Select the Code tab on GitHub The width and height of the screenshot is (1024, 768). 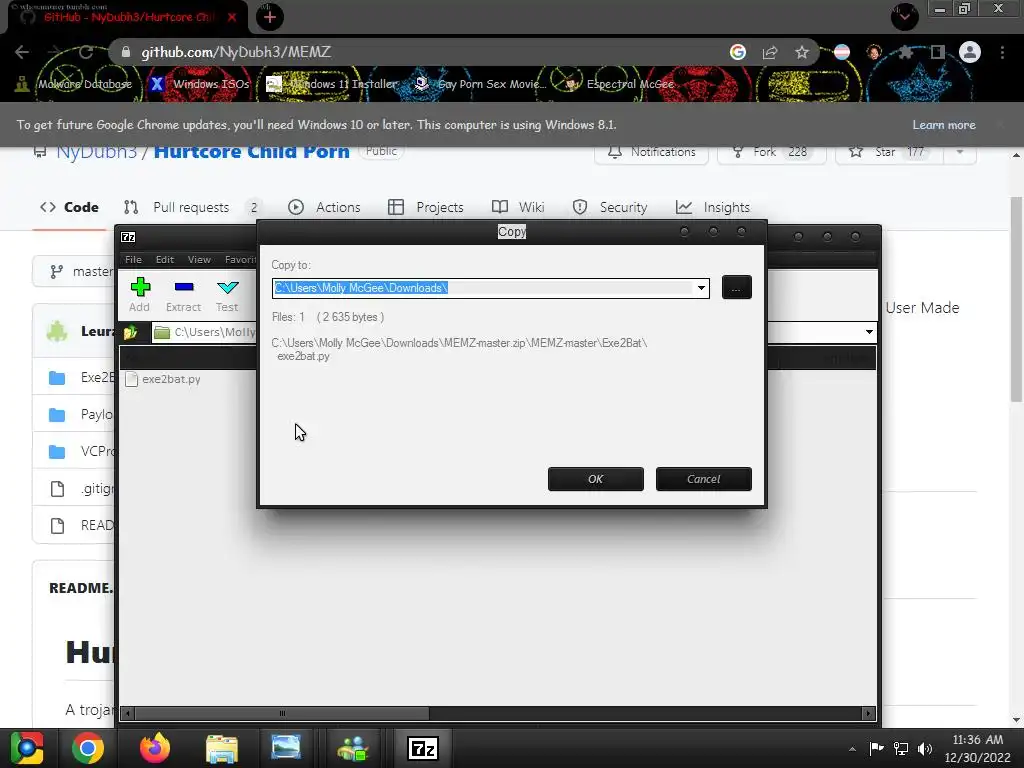pyautogui.click(x=69, y=207)
